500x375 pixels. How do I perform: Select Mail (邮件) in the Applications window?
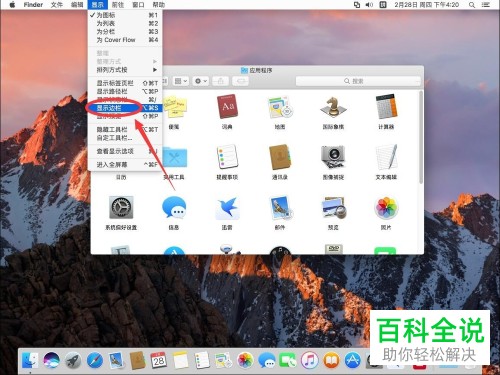click(280, 207)
